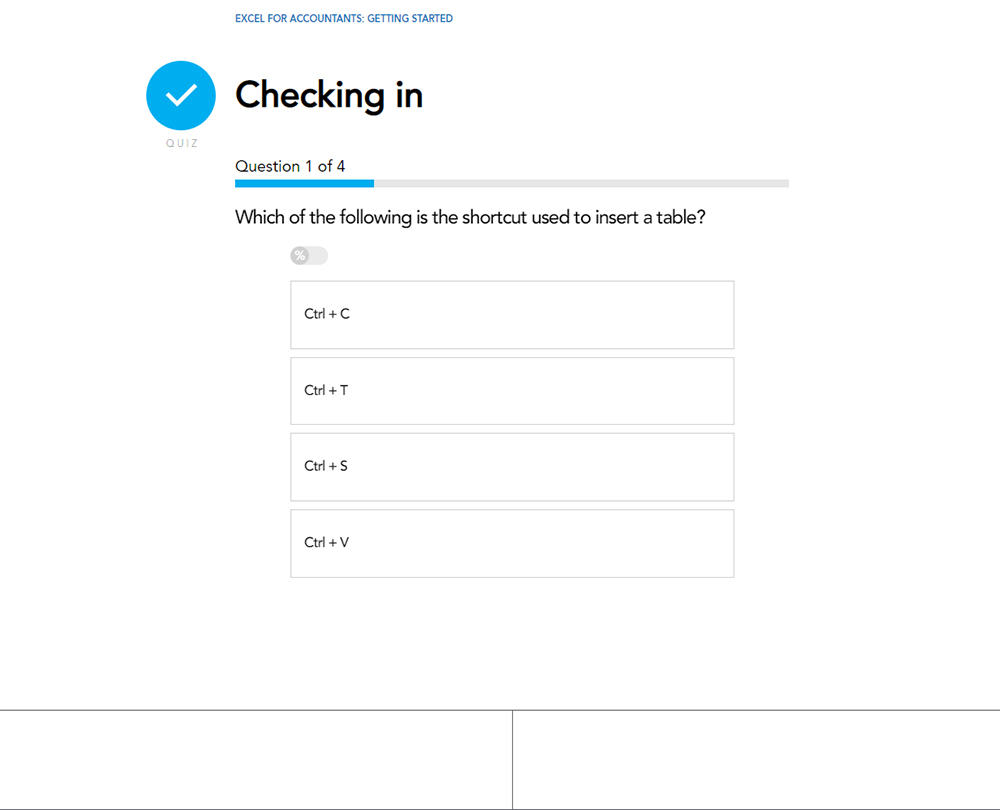Click the word "table" in the question
Screen dimensions: 1000x810
[676, 217]
